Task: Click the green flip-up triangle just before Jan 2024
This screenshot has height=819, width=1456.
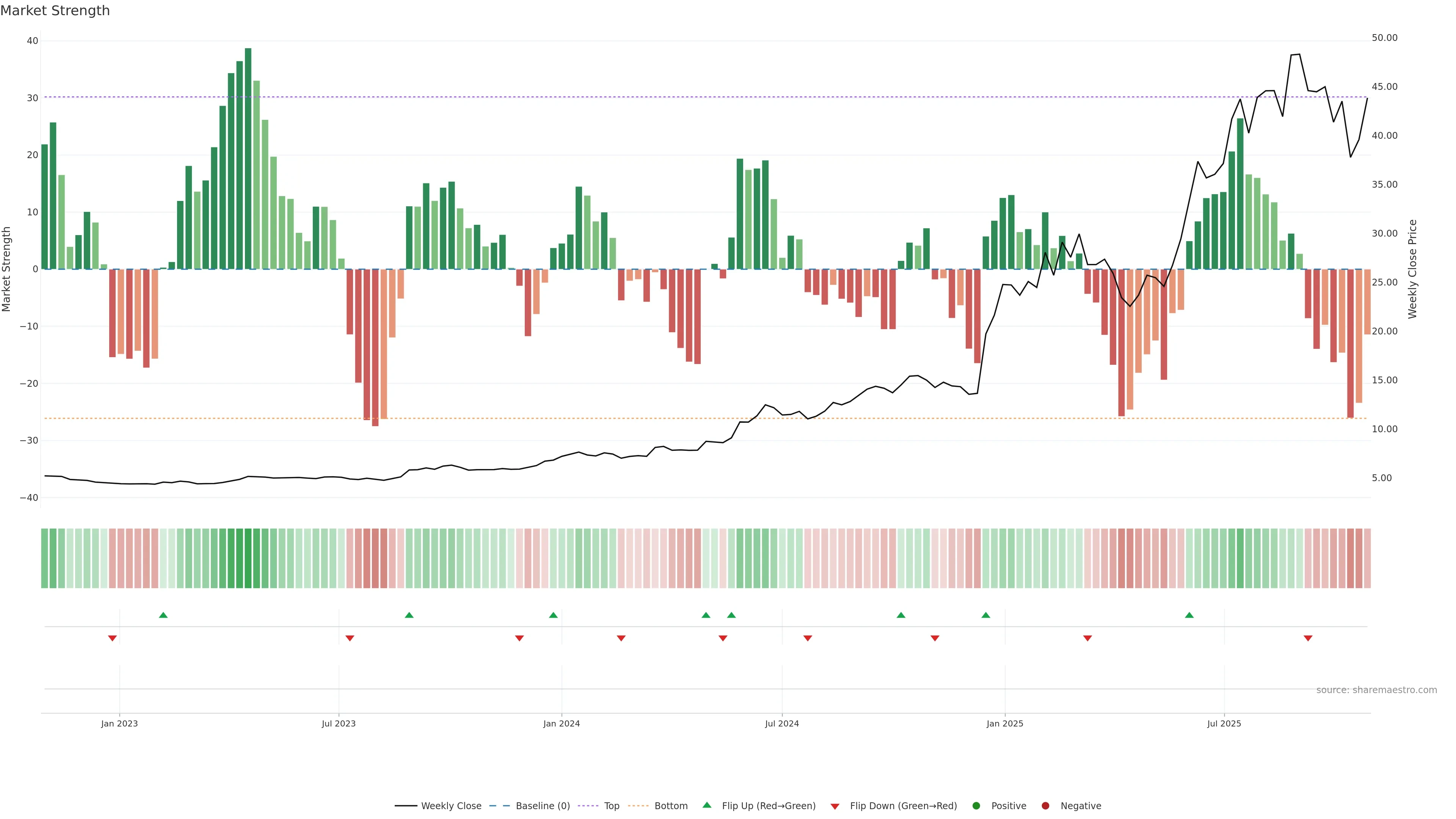Action: click(553, 615)
